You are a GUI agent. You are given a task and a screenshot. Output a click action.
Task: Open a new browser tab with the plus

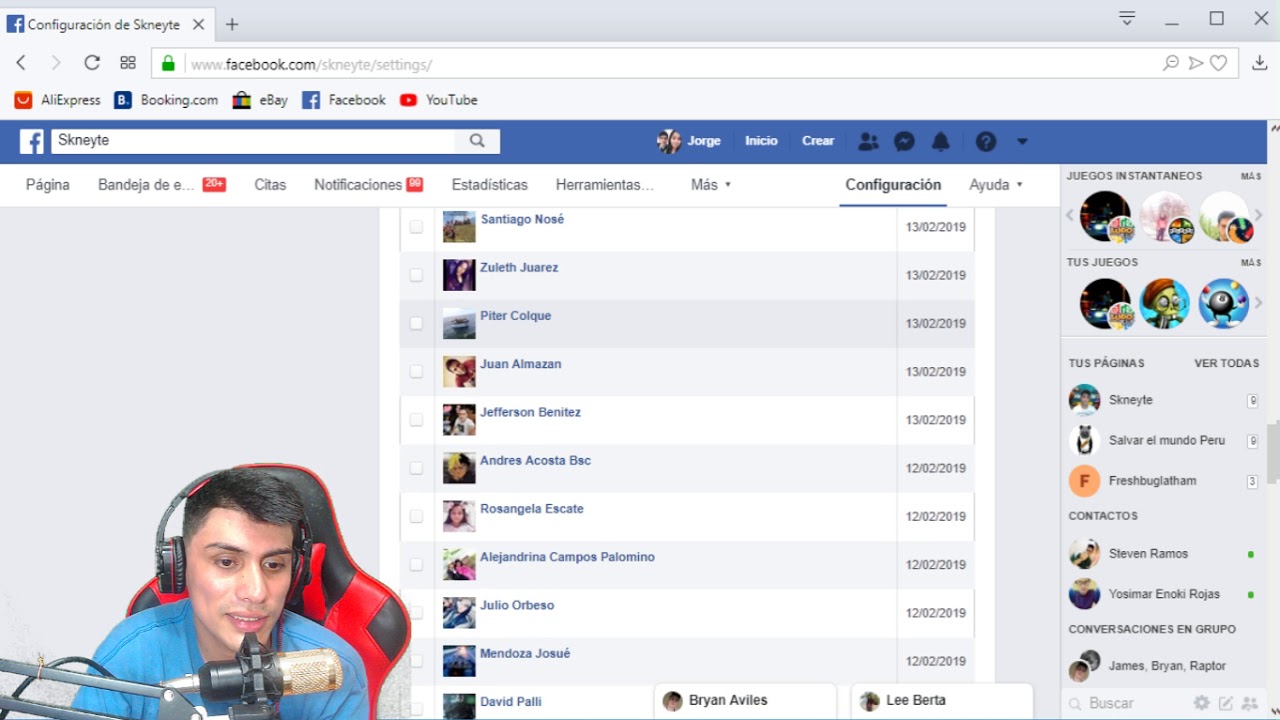tap(232, 24)
